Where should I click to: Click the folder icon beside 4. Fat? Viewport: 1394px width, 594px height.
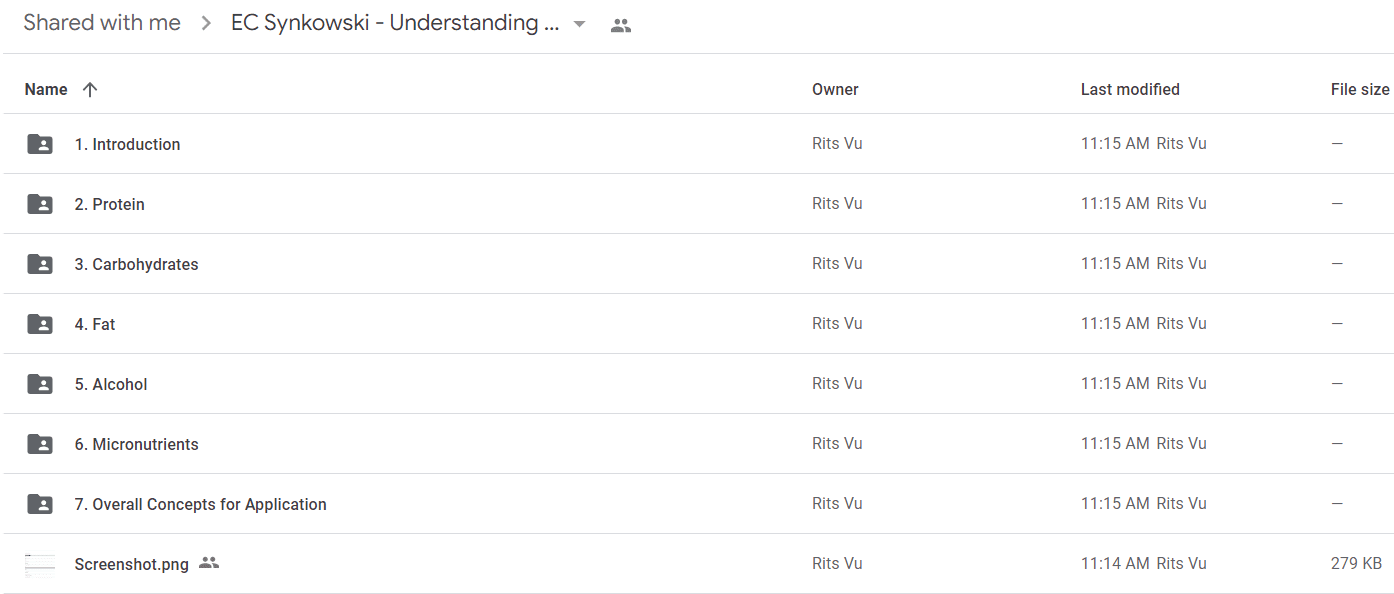click(x=40, y=324)
